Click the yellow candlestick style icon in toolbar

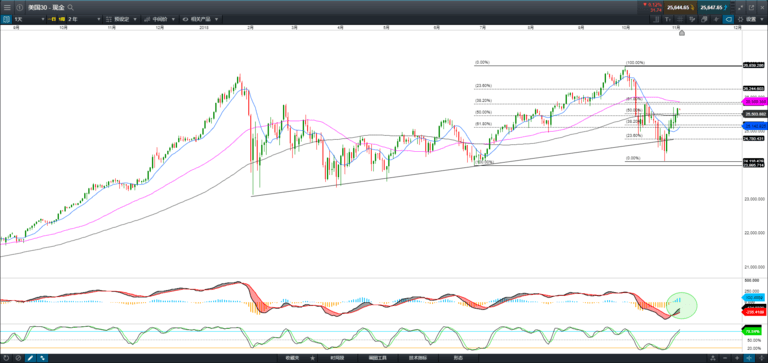52,19
